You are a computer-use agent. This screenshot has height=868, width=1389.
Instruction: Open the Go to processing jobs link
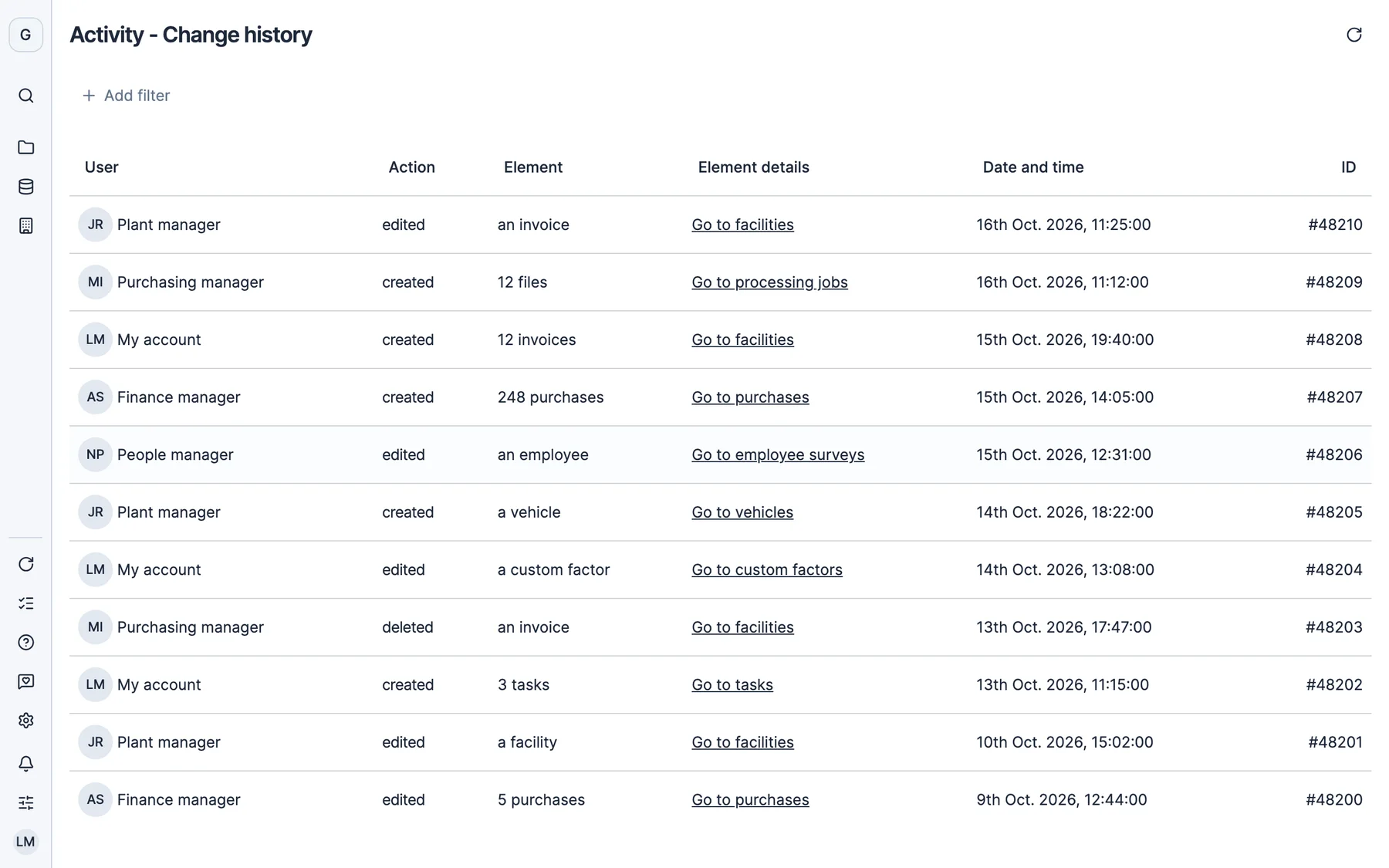click(x=769, y=282)
